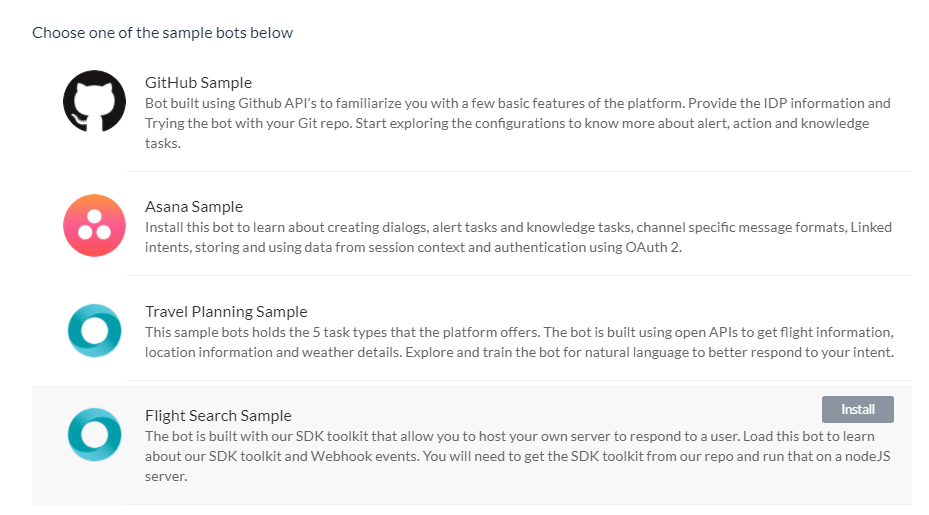This screenshot has width=929, height=515.
Task: Click the pink Asana logo icon
Action: (94, 225)
